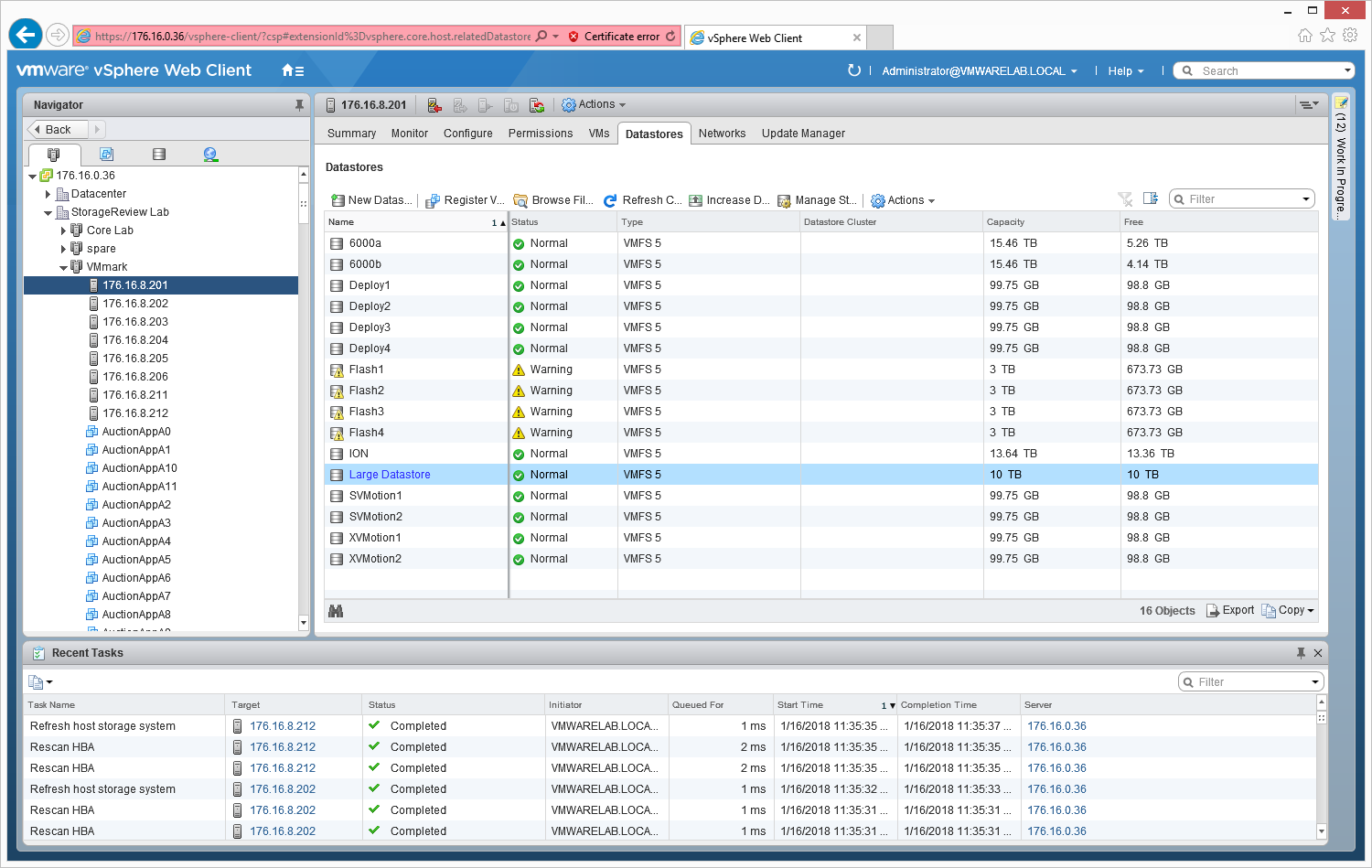Open the Large Datastore link
This screenshot has width=1372, height=868.
390,475
